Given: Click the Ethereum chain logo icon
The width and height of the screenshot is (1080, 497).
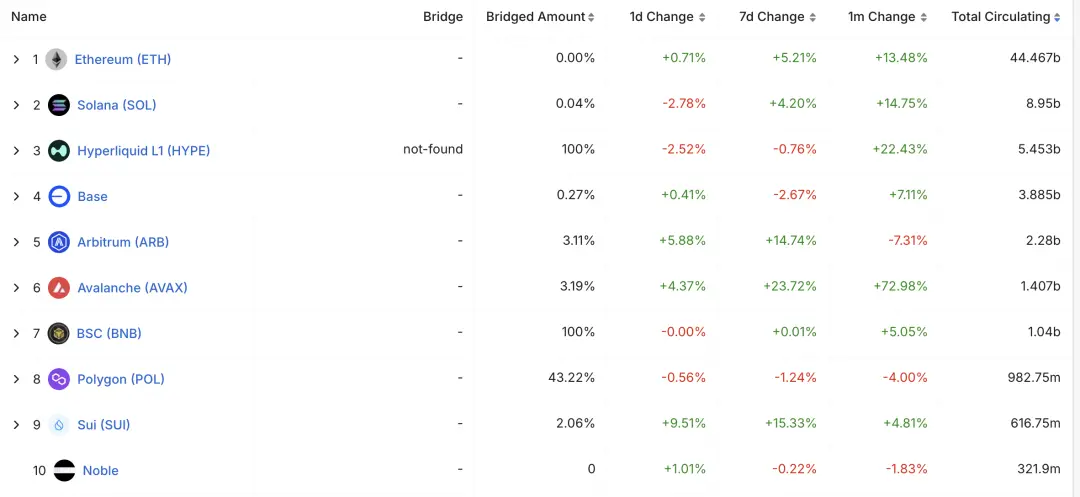Looking at the screenshot, I should (x=56, y=59).
